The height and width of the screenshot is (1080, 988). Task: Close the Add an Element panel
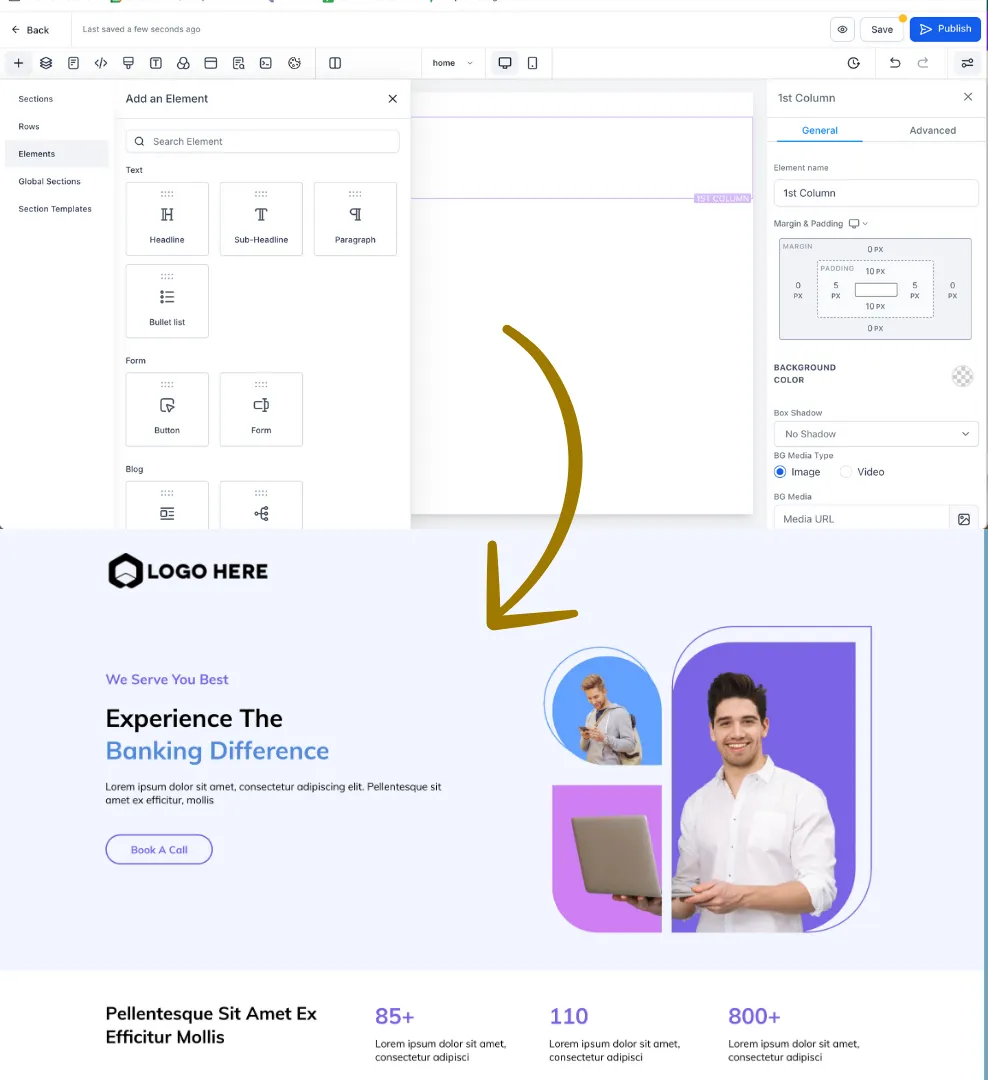point(393,99)
